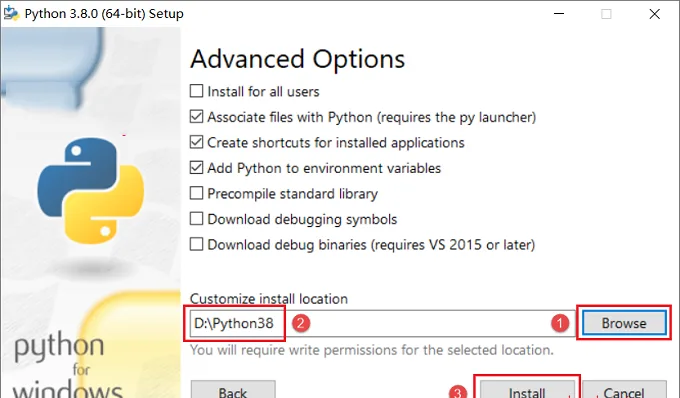Minimize the Python Setup window
Image resolution: width=680 pixels, height=398 pixels.
(559, 13)
